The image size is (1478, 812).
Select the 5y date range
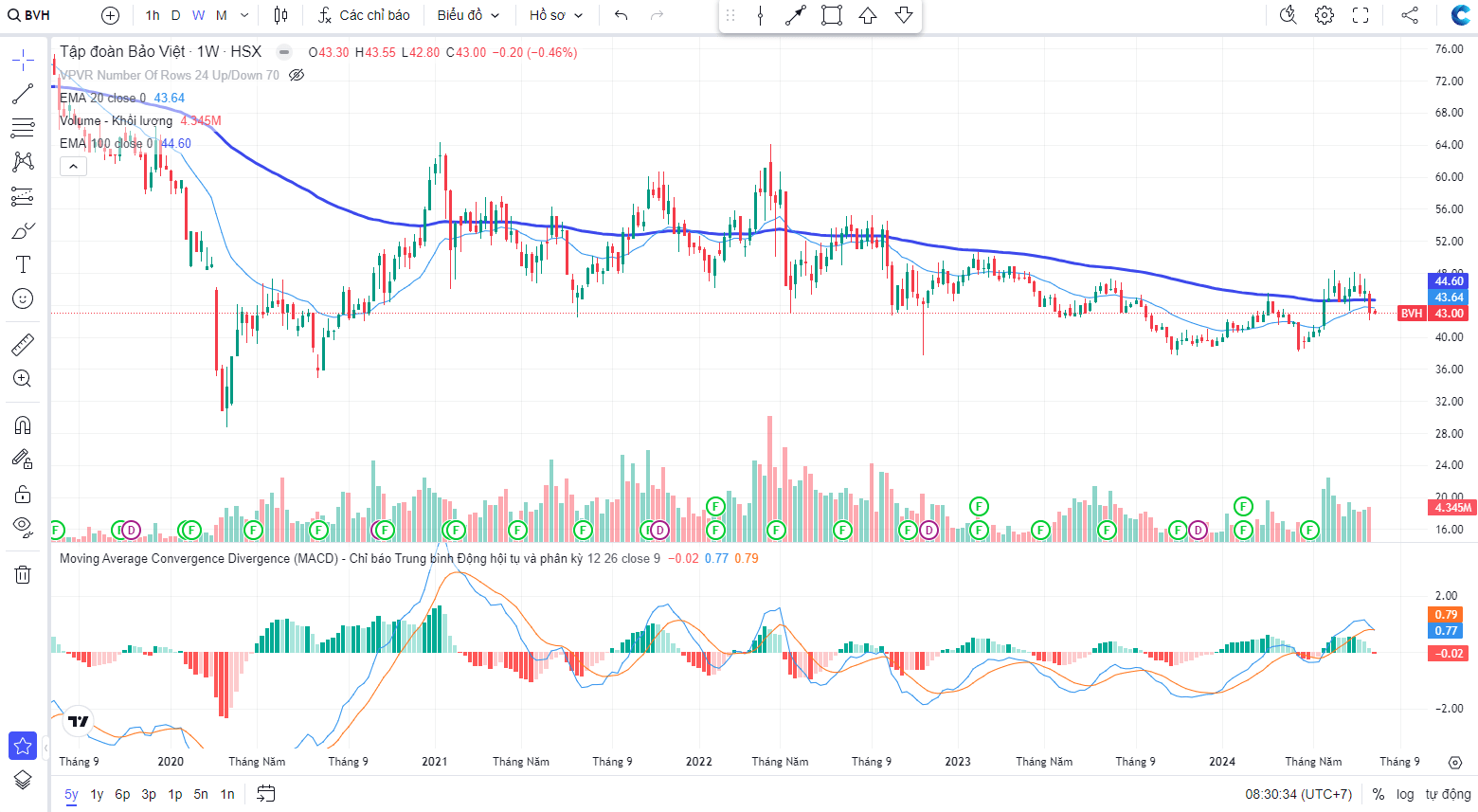point(71,794)
